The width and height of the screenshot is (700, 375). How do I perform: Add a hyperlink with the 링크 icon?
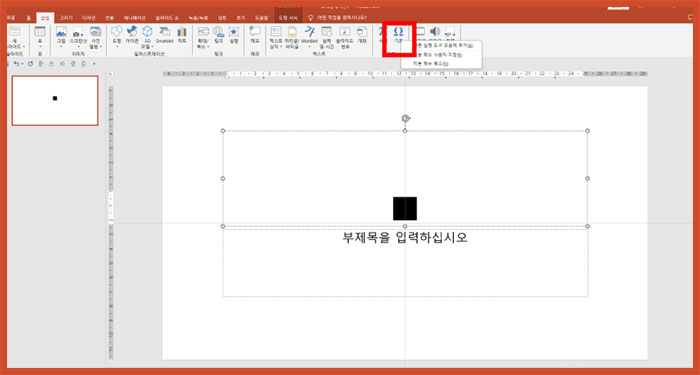218,32
